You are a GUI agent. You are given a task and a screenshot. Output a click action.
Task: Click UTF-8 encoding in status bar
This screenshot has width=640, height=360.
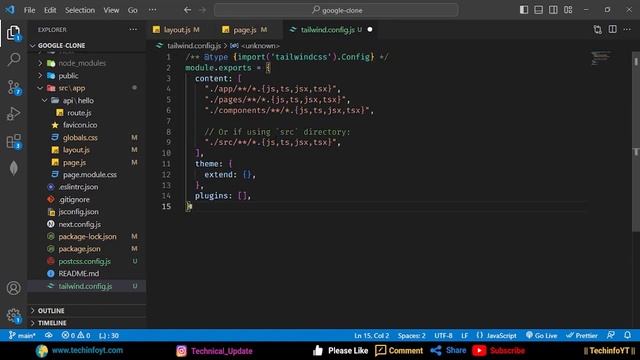443,336
